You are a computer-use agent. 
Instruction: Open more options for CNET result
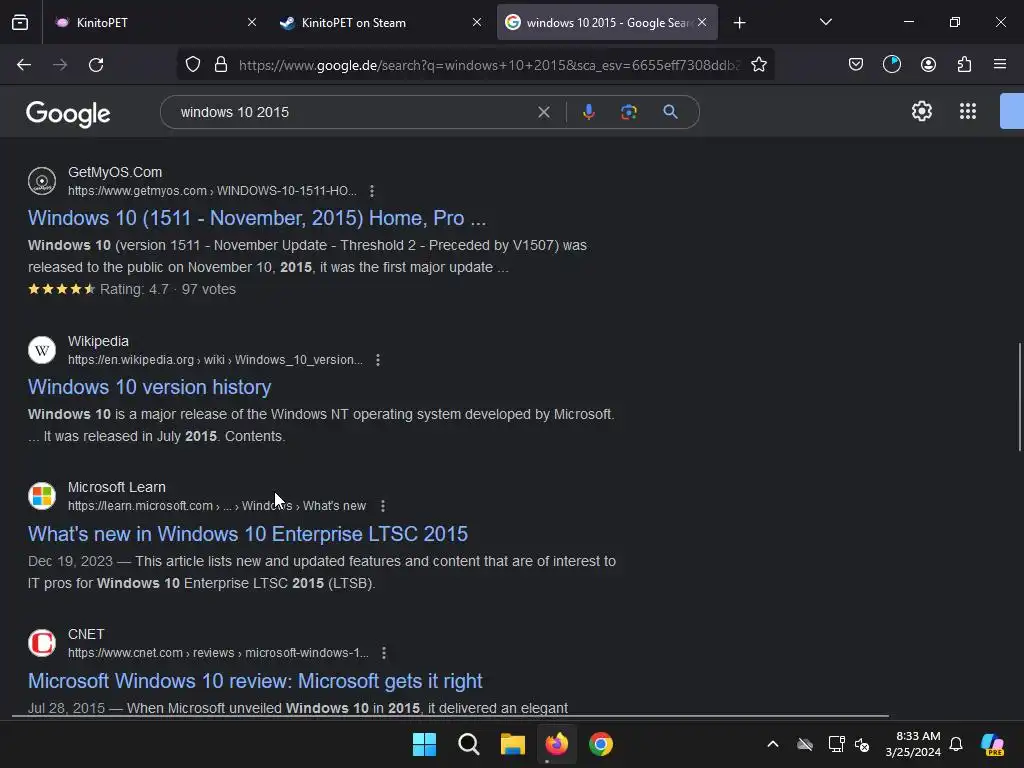point(383,653)
